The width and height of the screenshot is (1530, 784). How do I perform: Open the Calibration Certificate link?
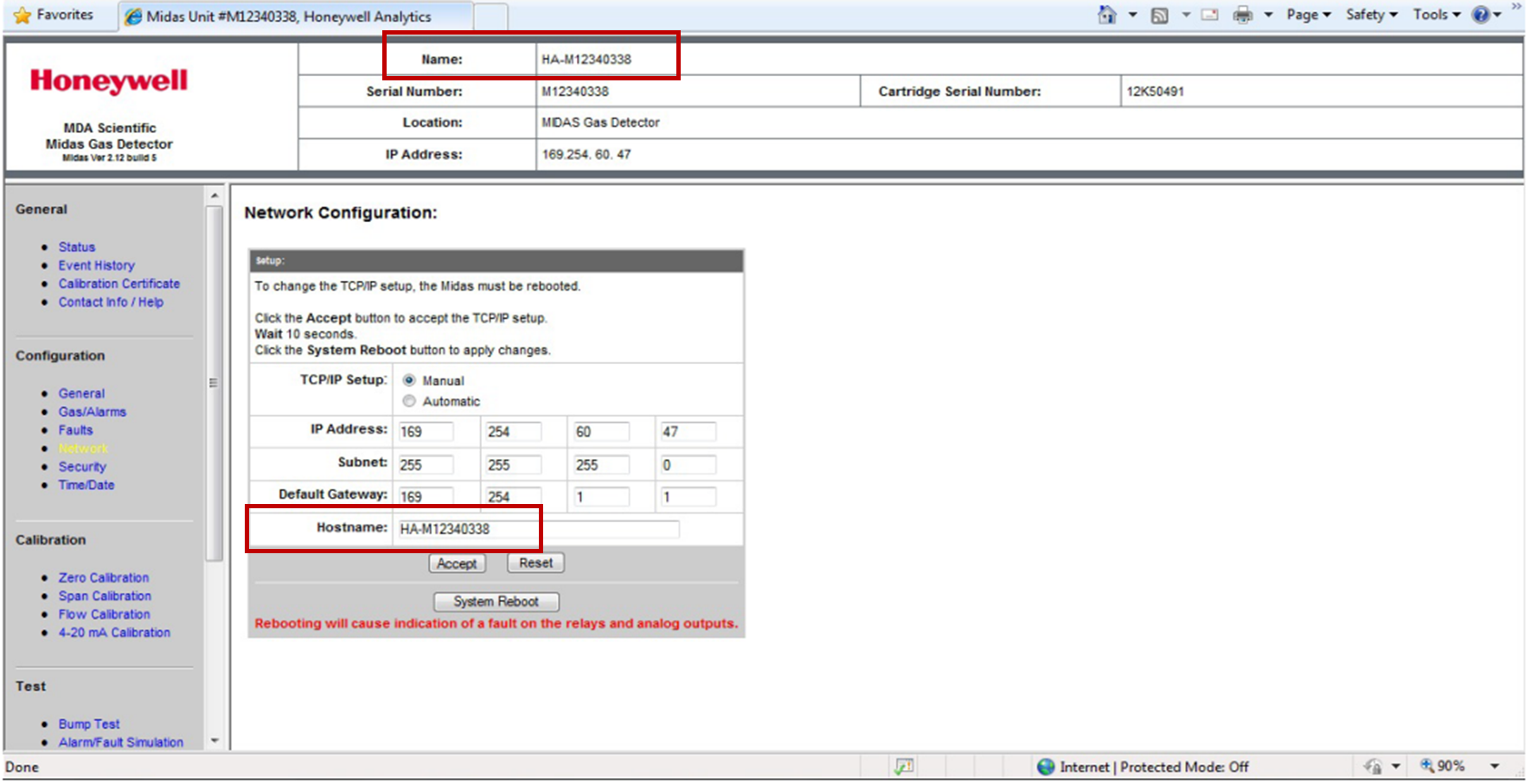tap(119, 284)
